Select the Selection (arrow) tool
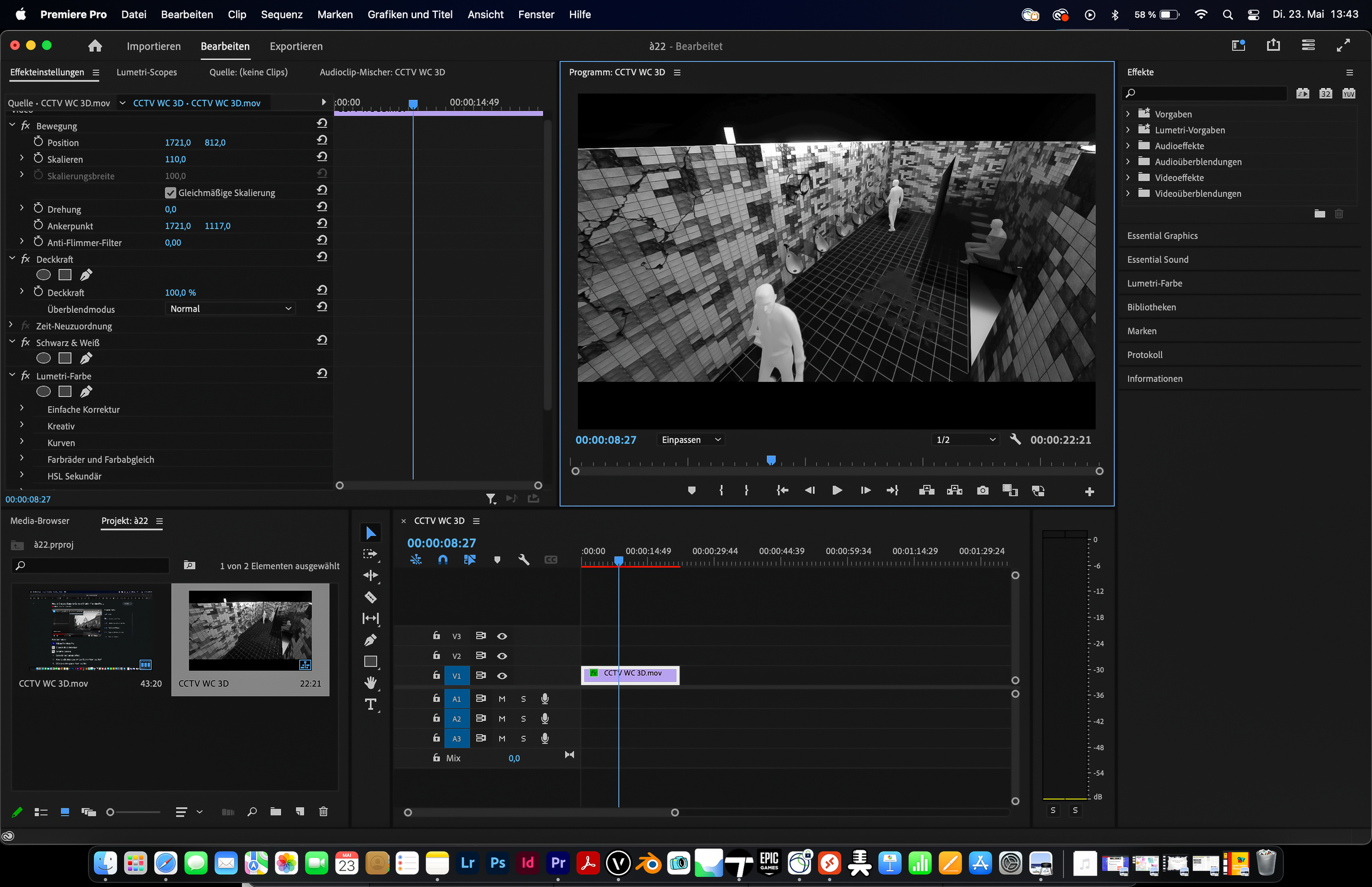 [371, 533]
